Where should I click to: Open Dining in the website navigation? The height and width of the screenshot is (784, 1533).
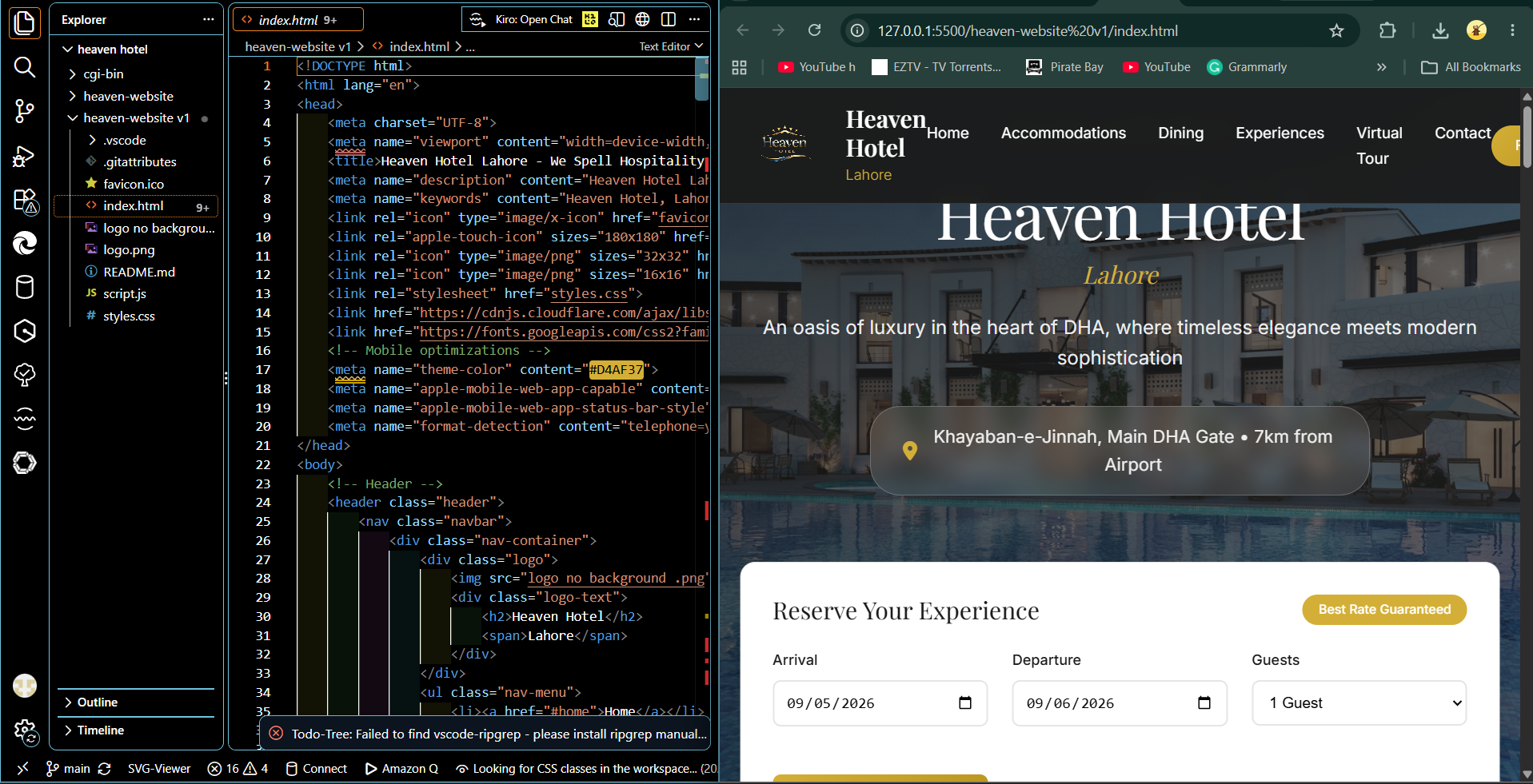click(1180, 133)
